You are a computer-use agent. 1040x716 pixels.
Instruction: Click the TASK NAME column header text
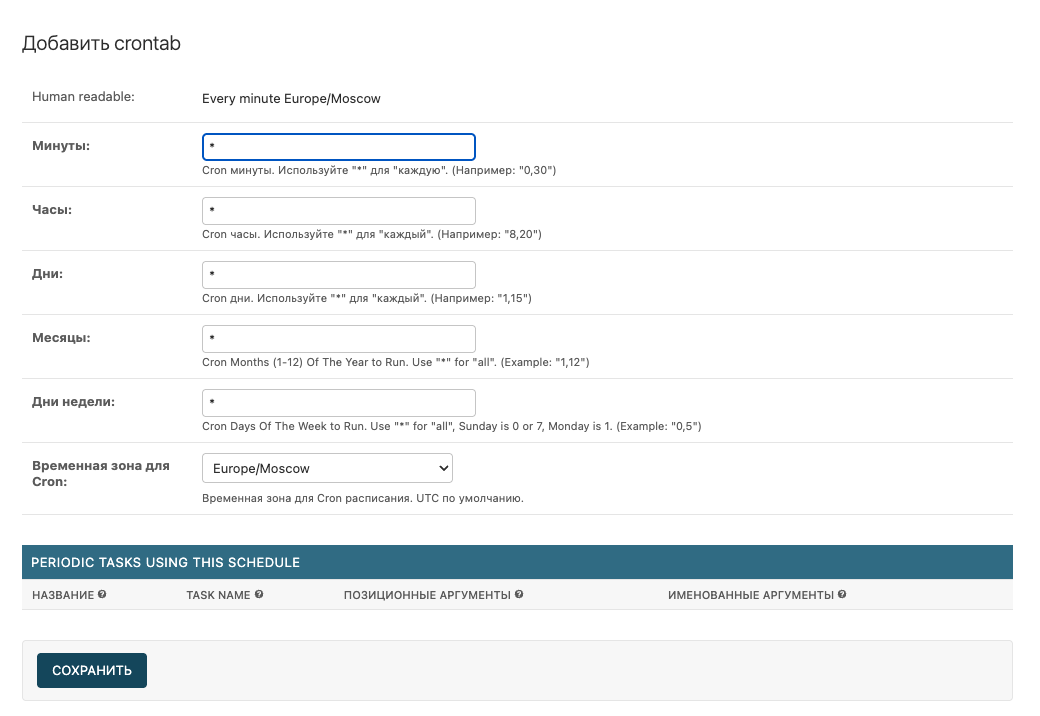218,595
